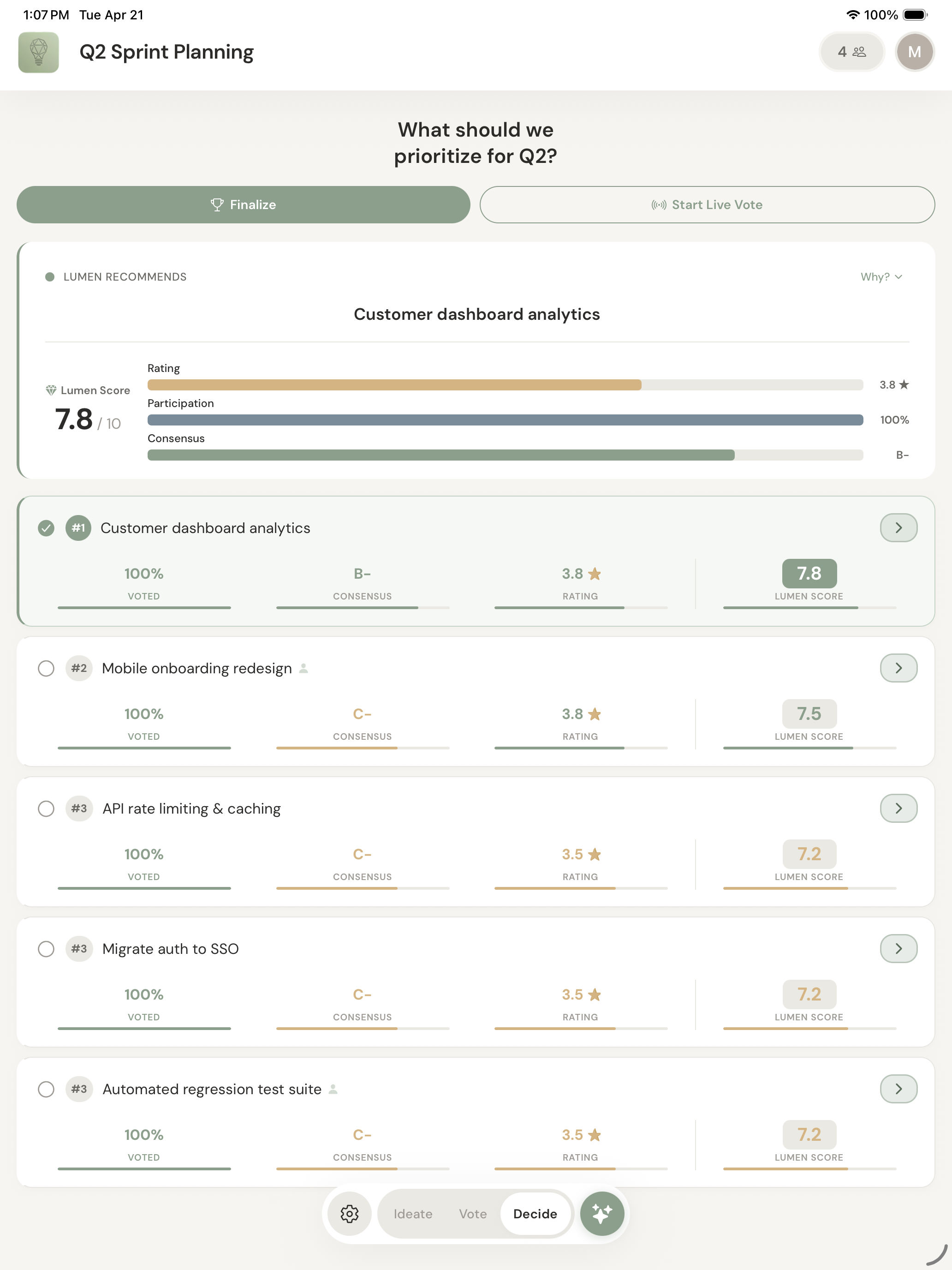Tap the #1 rank badge
This screenshot has width=952, height=1270.
coord(78,527)
